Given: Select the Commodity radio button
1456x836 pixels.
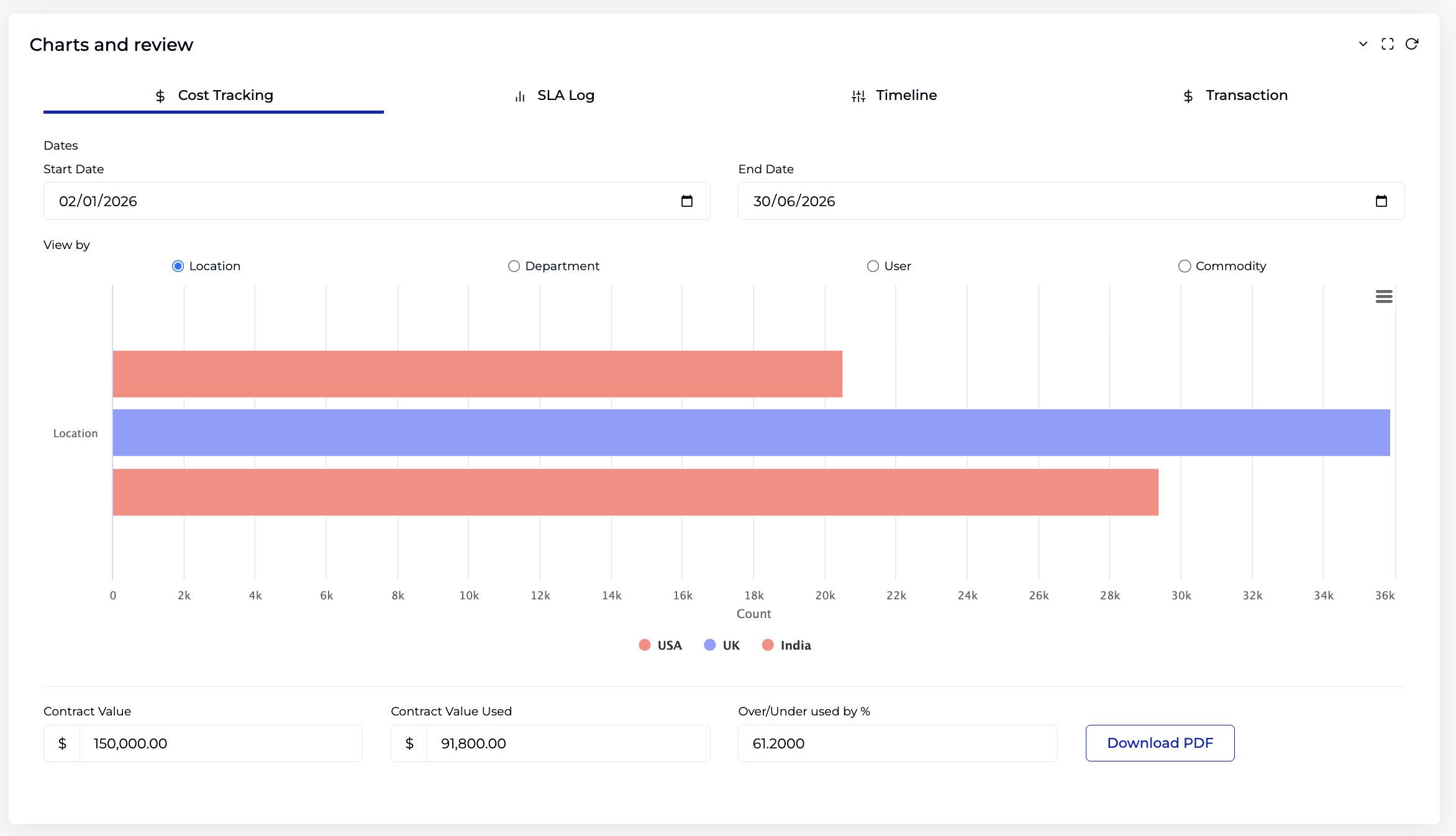Looking at the screenshot, I should coord(1185,266).
